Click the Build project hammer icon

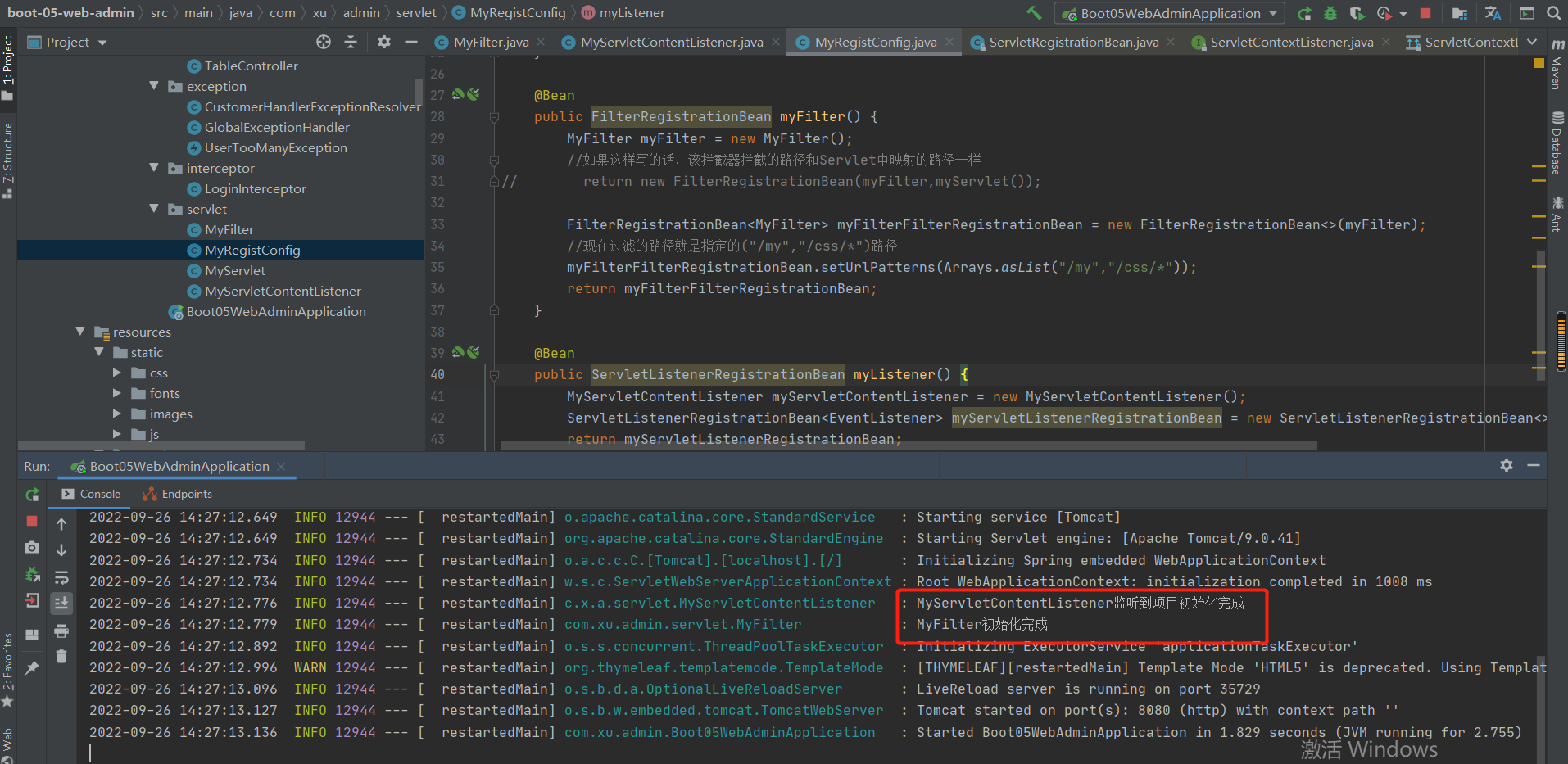pos(1035,13)
